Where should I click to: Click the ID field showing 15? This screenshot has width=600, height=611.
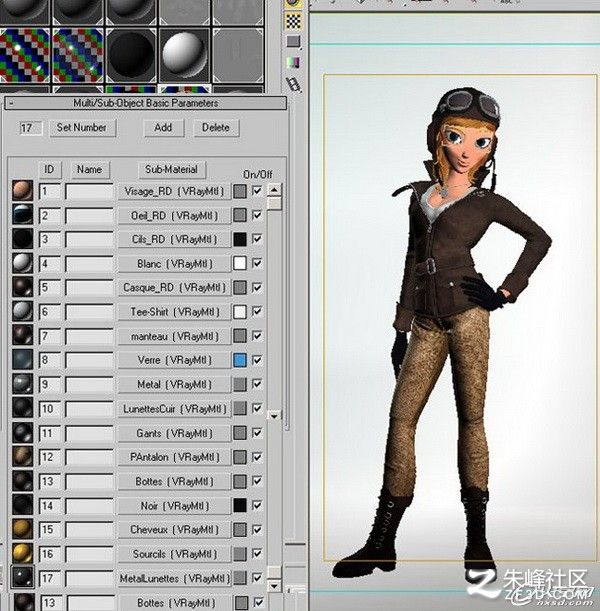(x=50, y=530)
